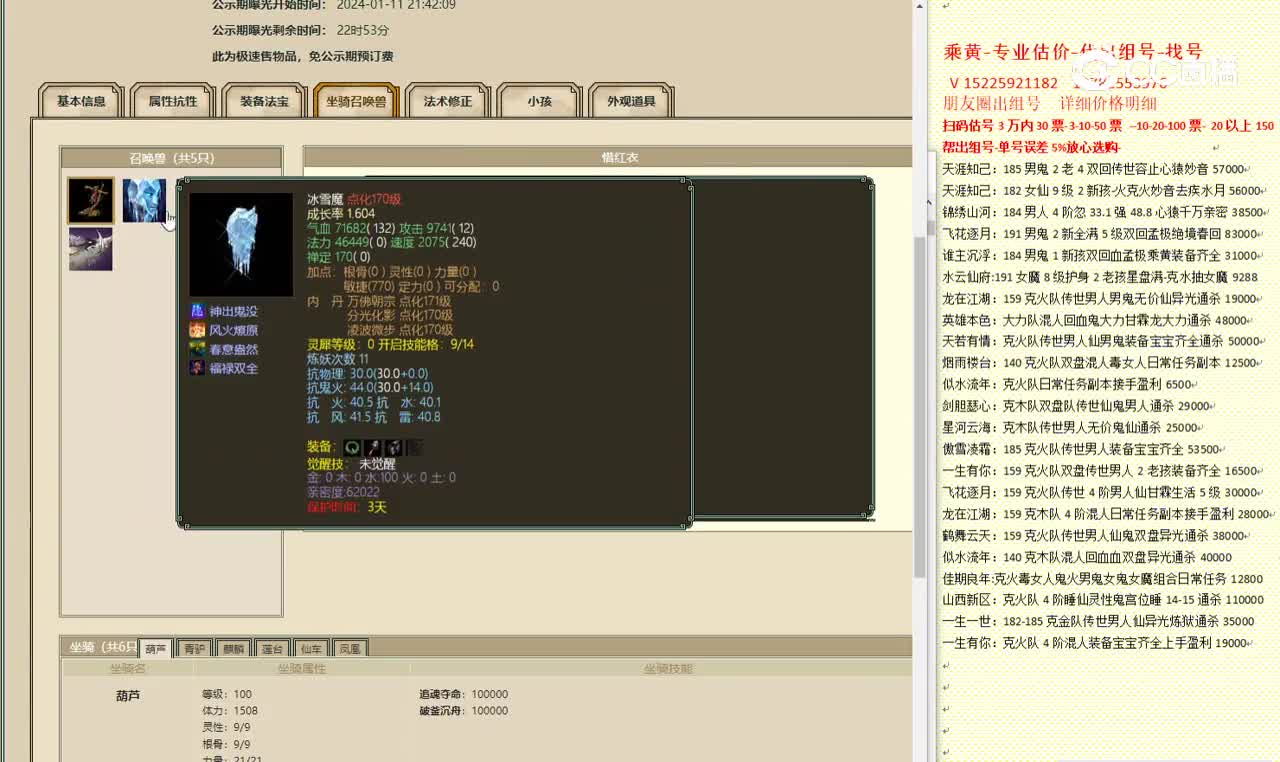Click the 春意盎然 skill icon
Image resolution: width=1280 pixels, height=762 pixels.
(x=197, y=349)
